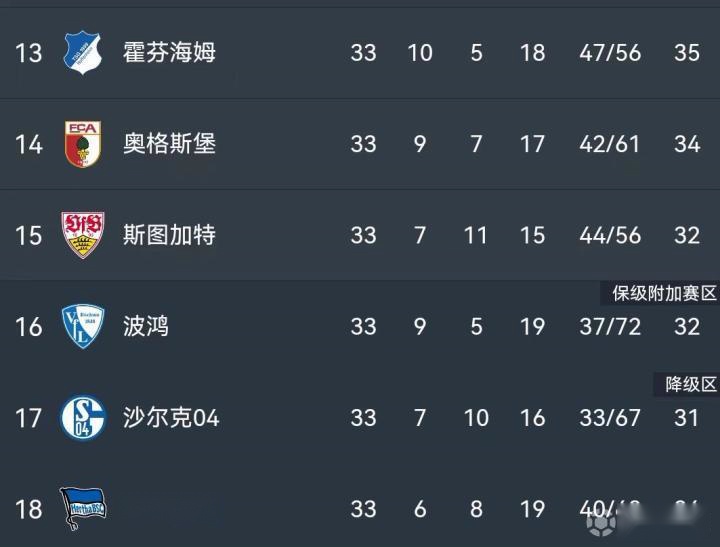
Task: Click the Hertha BSC flag crest
Action: point(82,506)
